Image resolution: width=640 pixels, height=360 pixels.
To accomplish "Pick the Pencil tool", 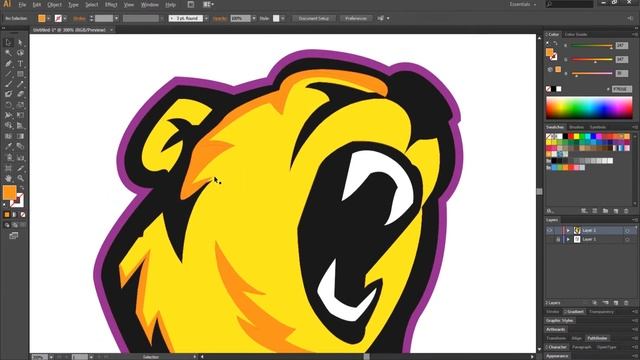I will click(x=20, y=84).
